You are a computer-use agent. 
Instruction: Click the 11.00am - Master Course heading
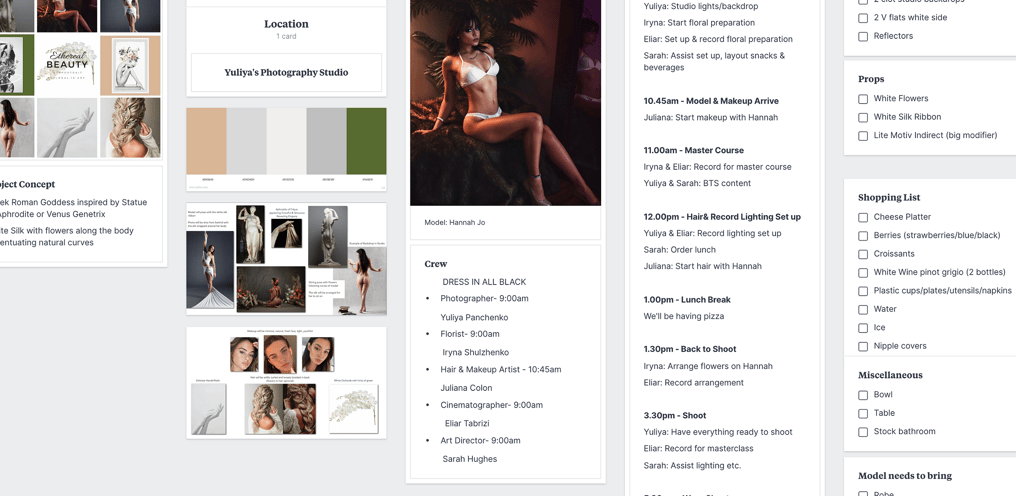693,150
